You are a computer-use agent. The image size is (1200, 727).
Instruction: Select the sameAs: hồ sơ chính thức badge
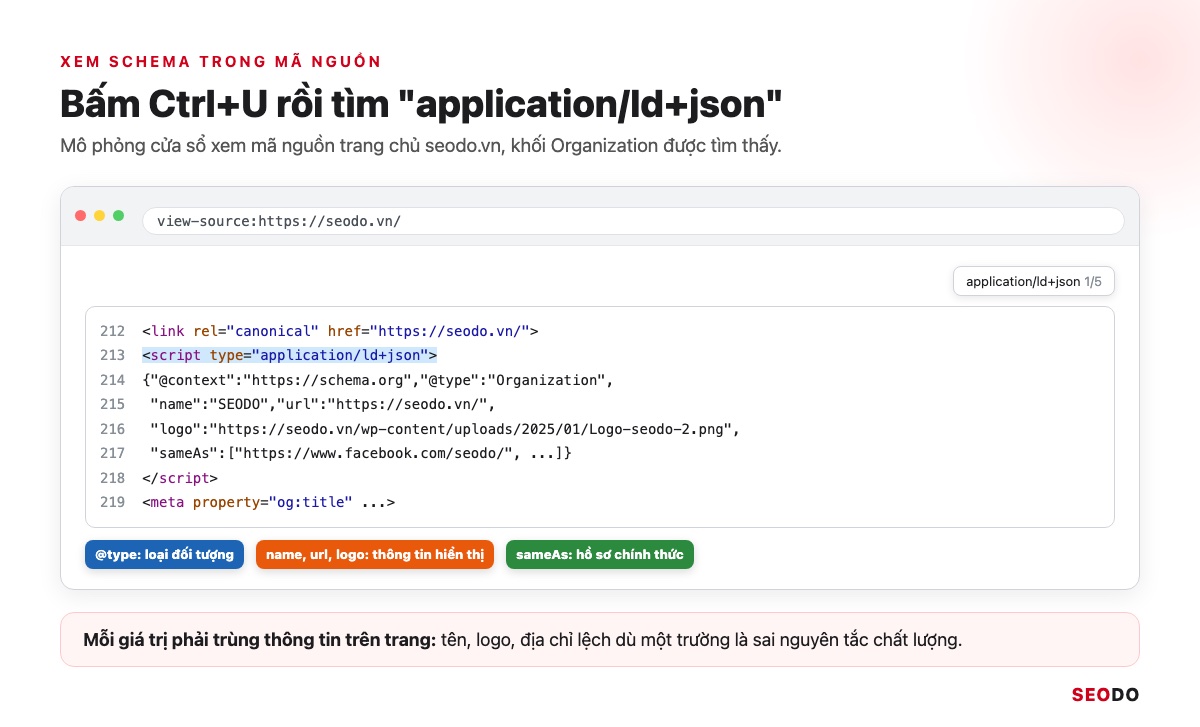(x=600, y=554)
